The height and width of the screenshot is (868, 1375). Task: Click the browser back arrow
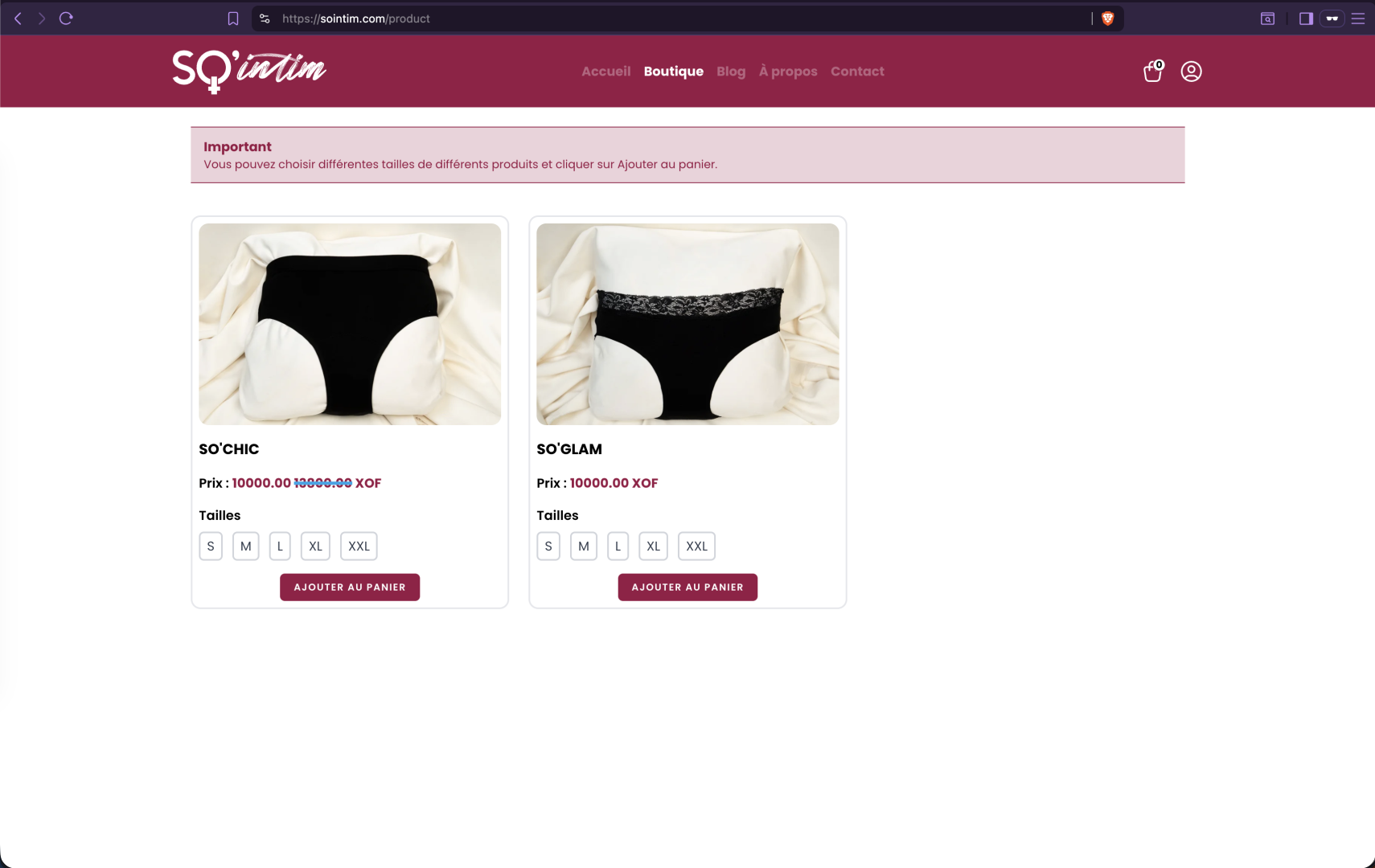point(18,18)
